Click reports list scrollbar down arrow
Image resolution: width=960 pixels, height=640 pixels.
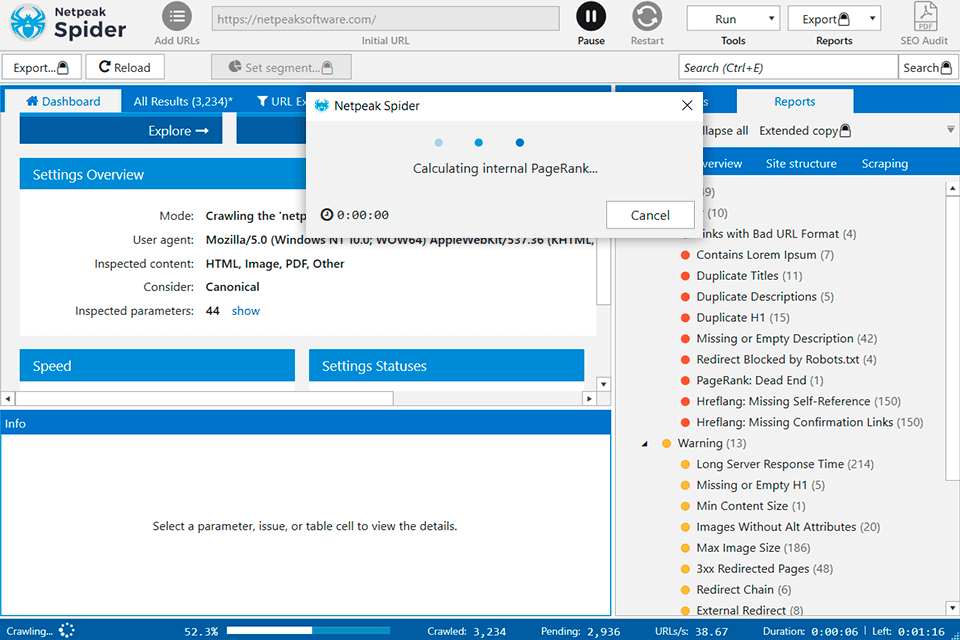coord(952,608)
